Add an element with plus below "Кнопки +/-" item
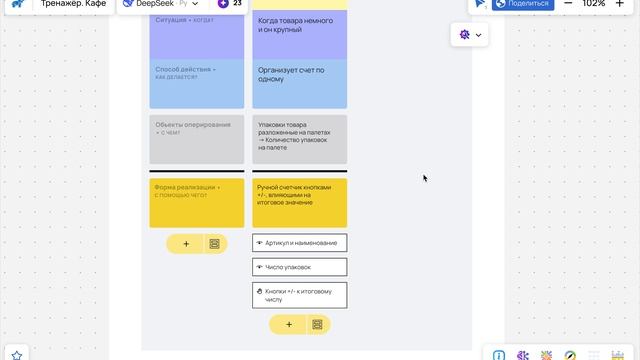 (289, 324)
